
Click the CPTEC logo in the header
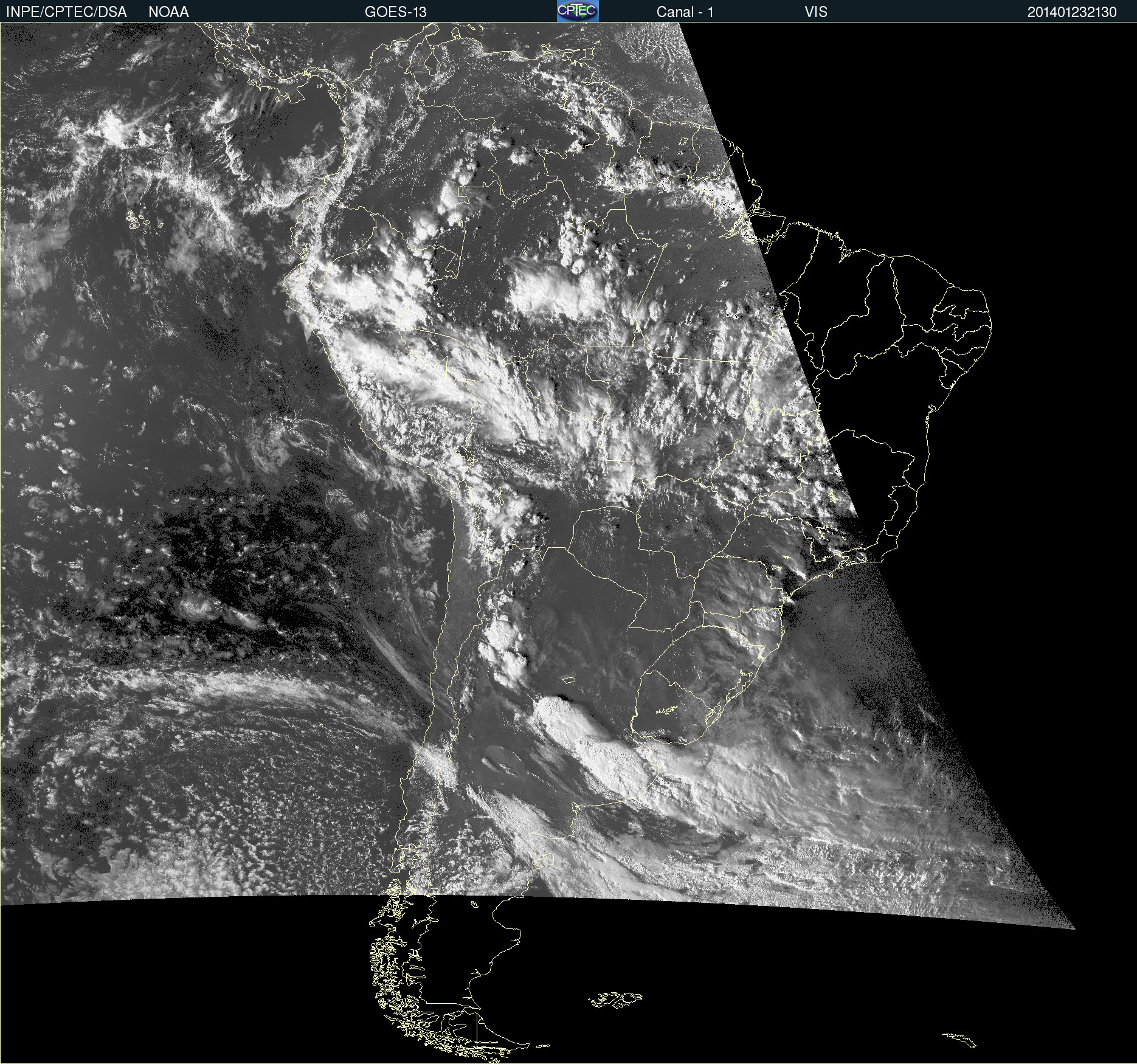tap(578, 11)
